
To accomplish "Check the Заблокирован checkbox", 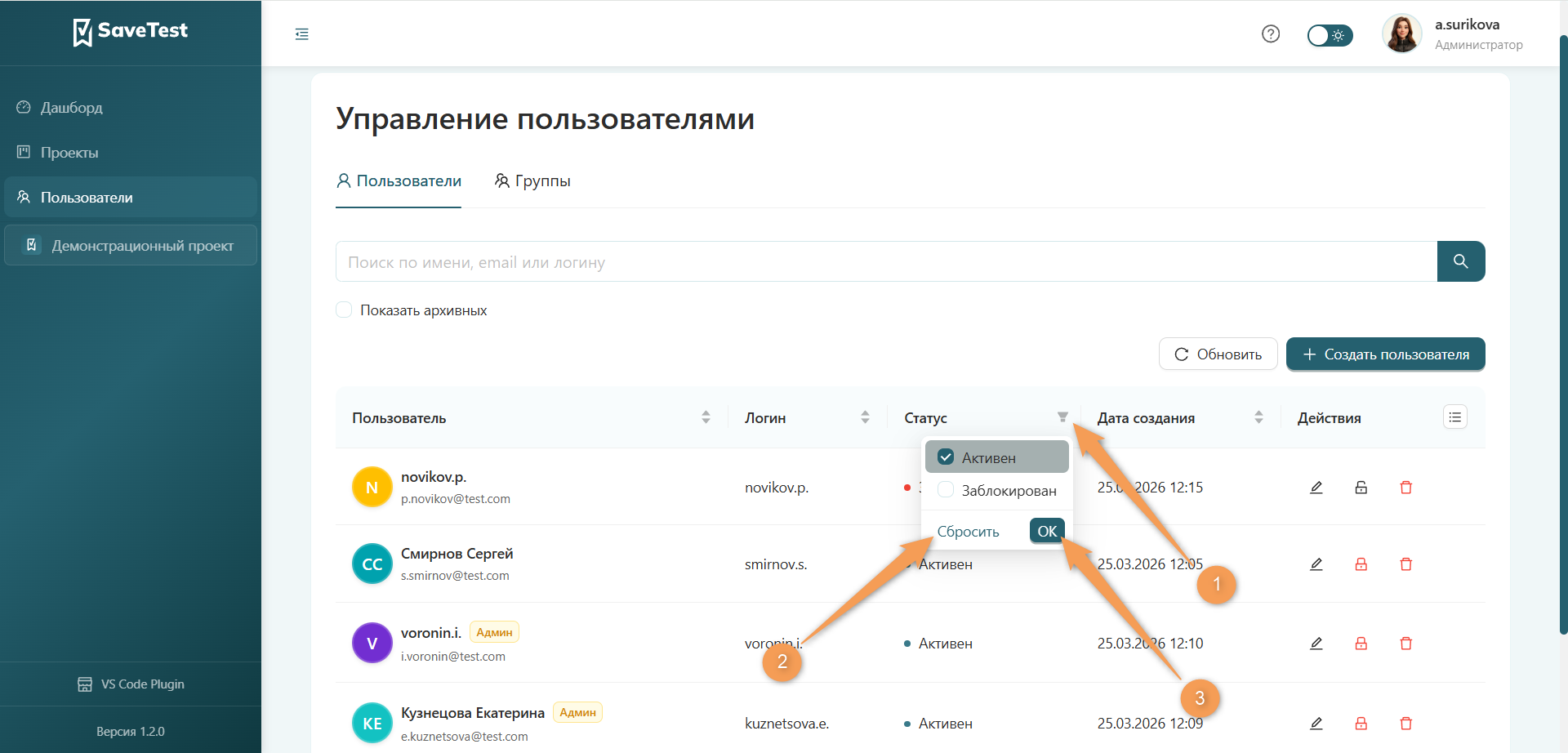I will click(x=946, y=490).
